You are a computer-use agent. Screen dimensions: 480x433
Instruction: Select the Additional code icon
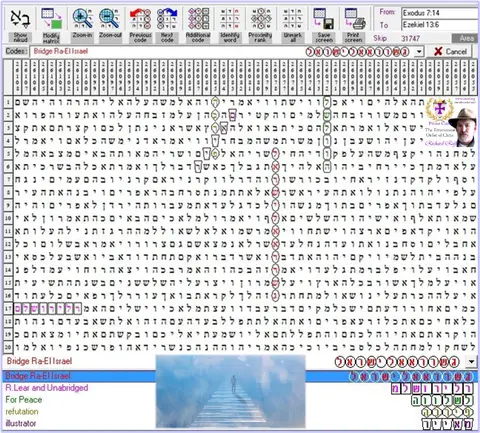point(198,19)
